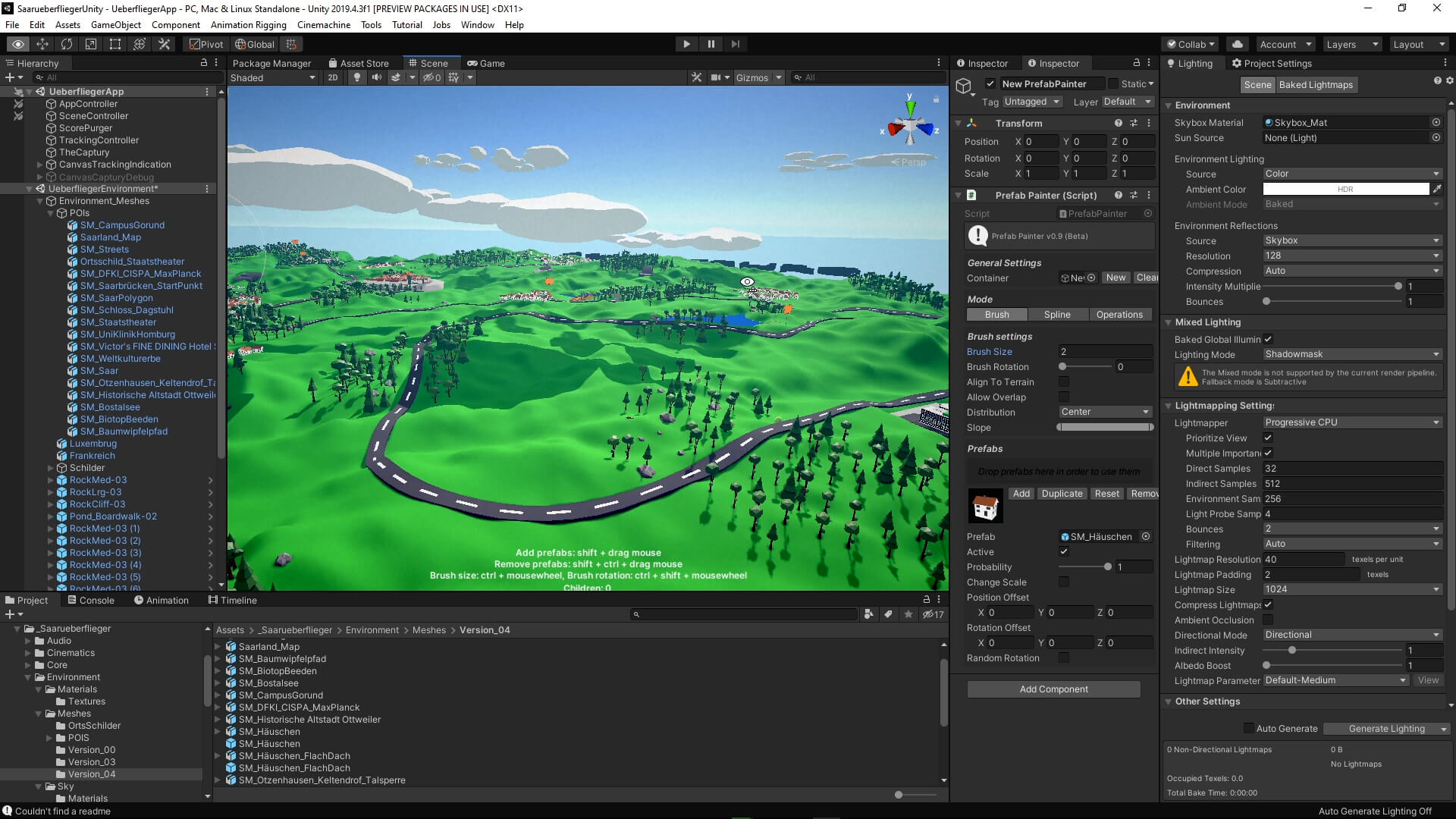Select the combined Transform tool
The image size is (1456, 819).
pos(140,44)
